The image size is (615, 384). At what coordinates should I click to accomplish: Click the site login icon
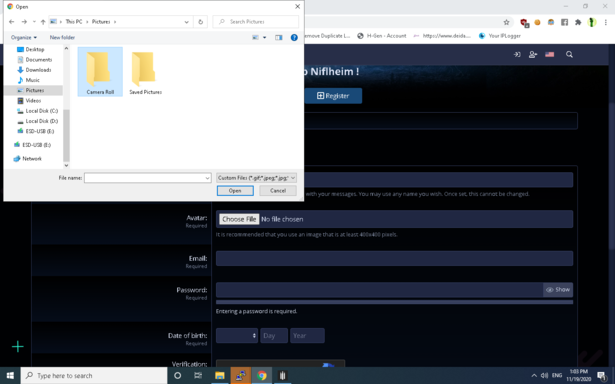517,55
